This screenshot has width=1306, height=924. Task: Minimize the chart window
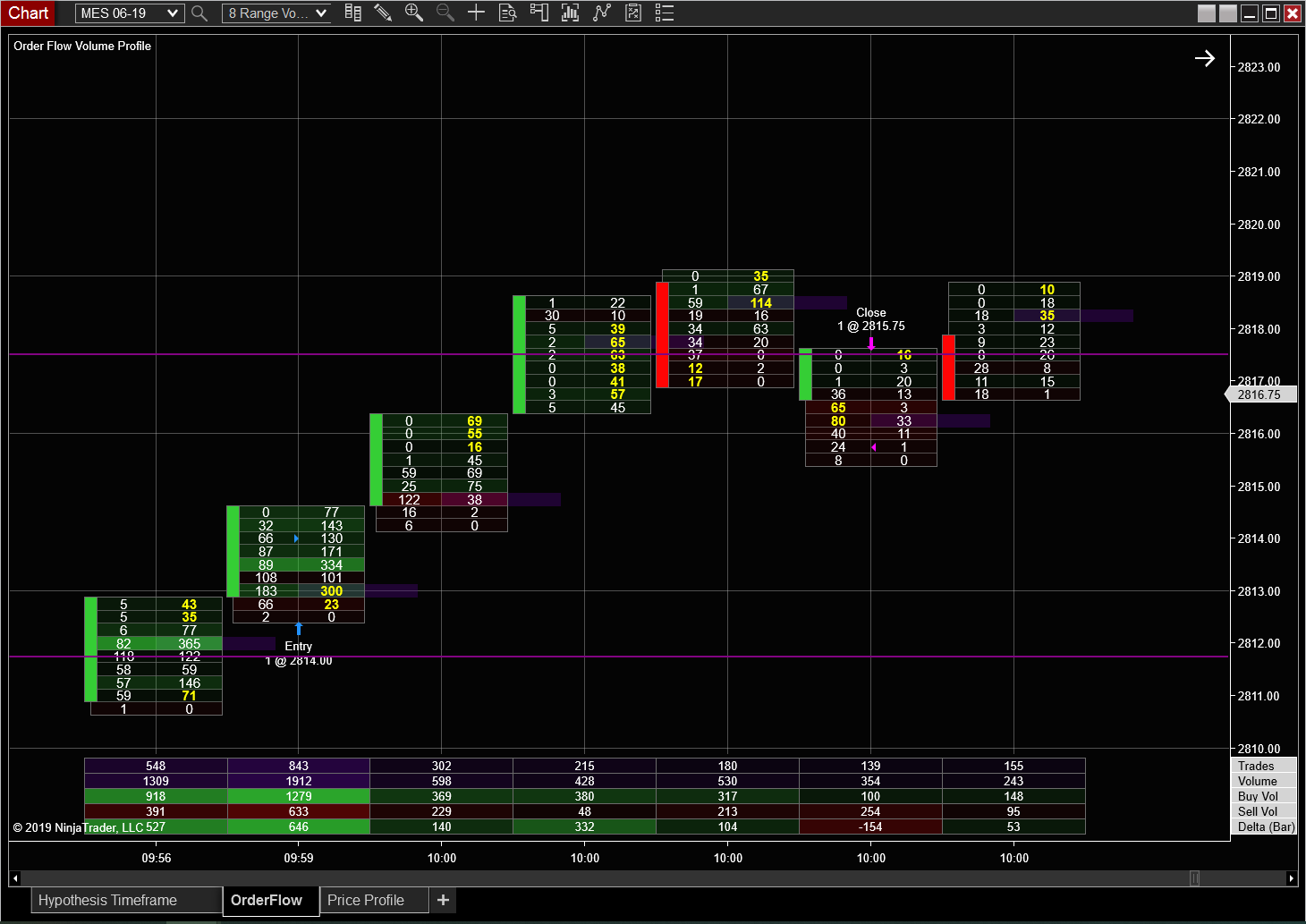(x=1250, y=13)
